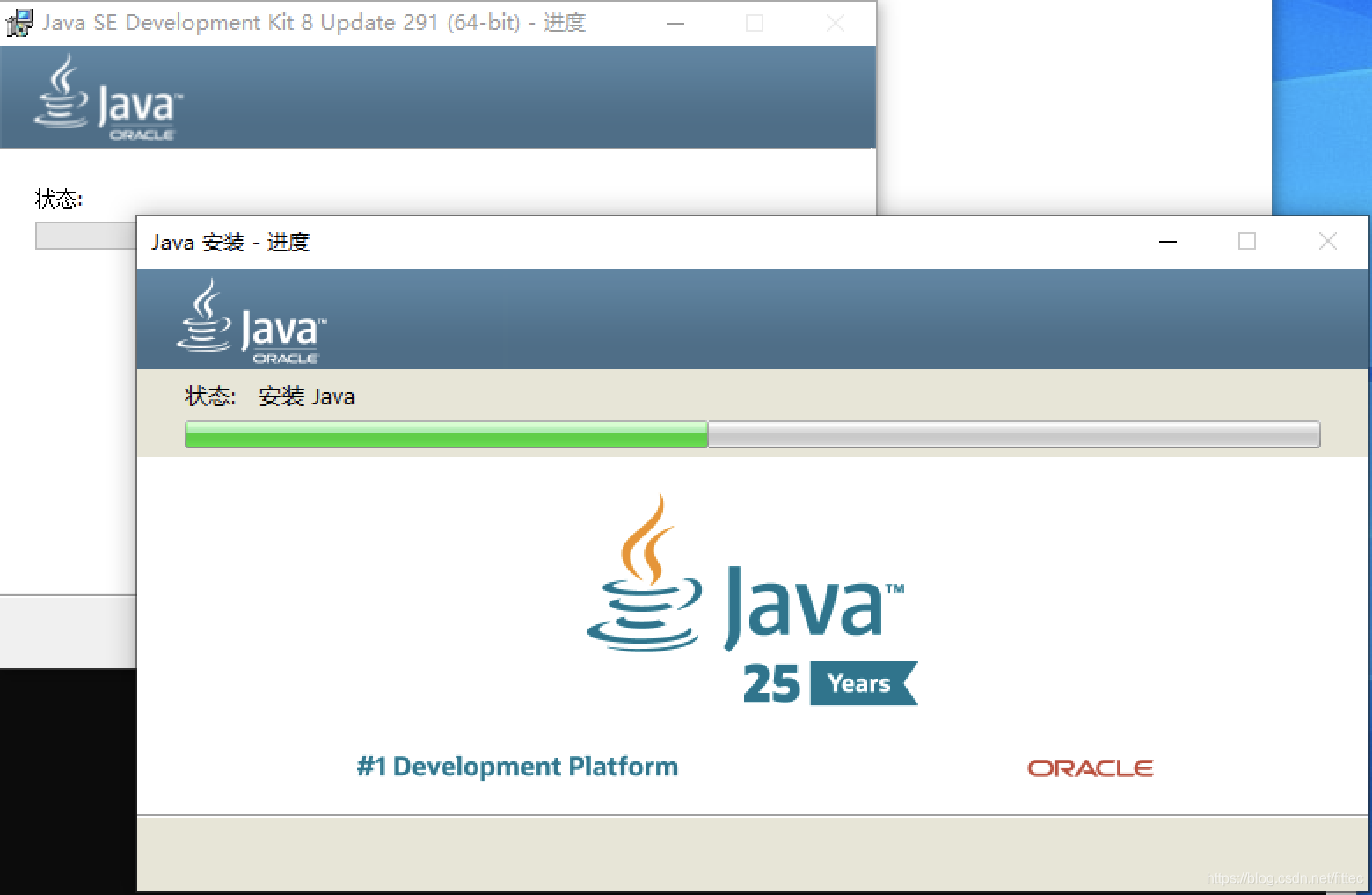Click the 'Java 安装 - 进度' title bar text
The width and height of the screenshot is (1372, 895).
(230, 242)
